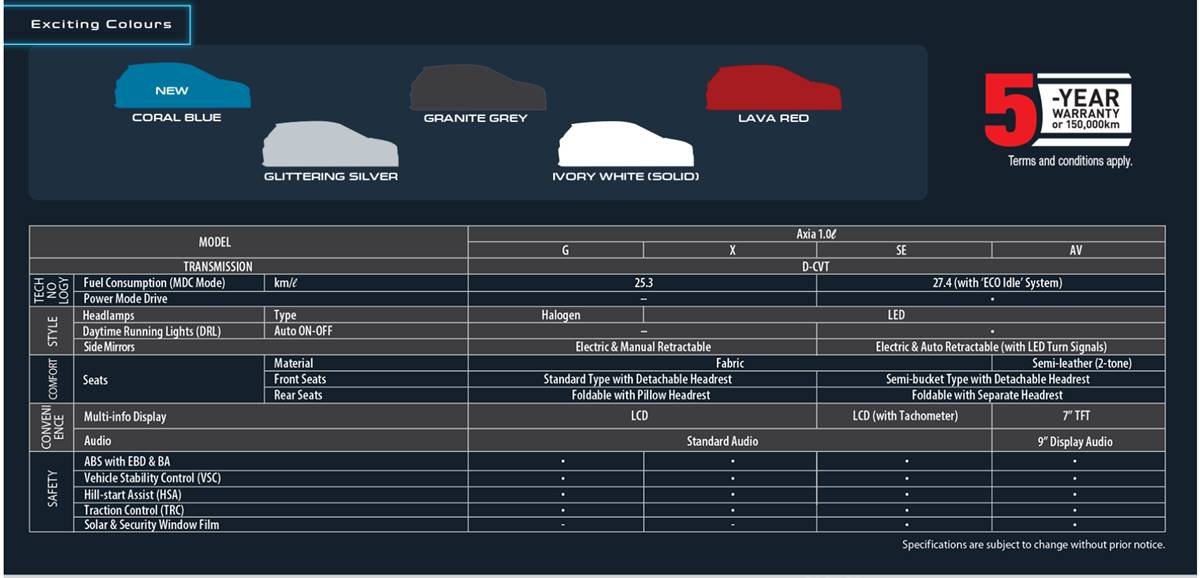
Task: Select the Glittering Silver car silhouette
Action: [330, 145]
